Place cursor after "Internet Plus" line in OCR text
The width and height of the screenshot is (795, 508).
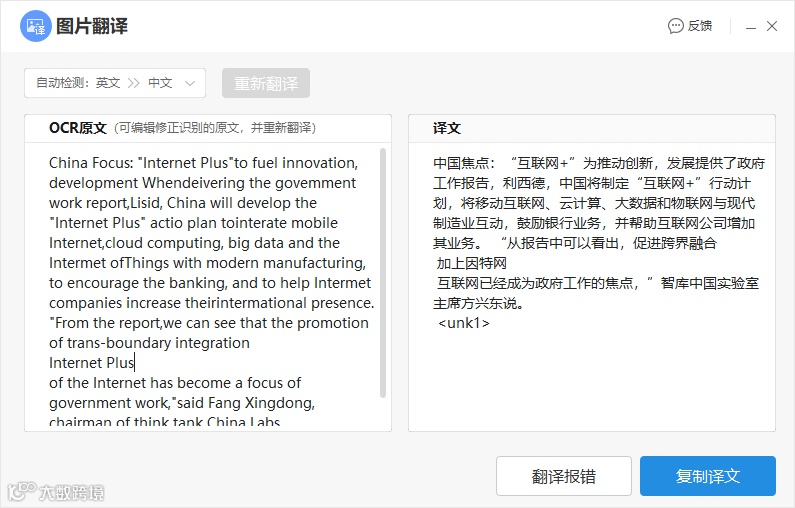135,363
